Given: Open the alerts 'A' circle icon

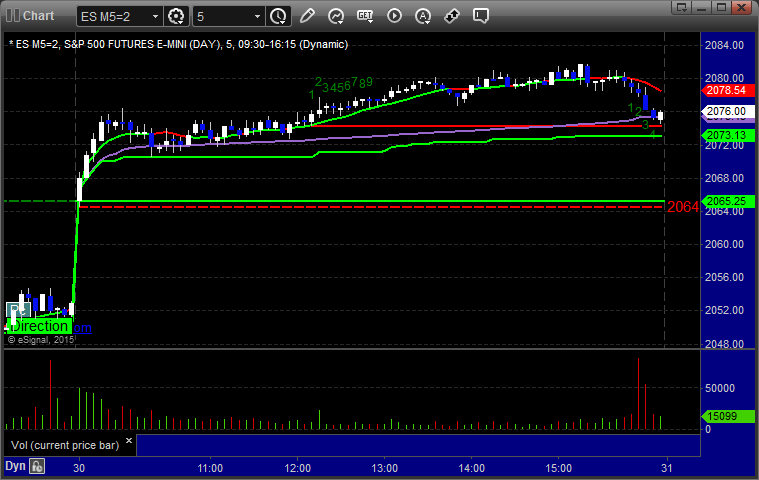Looking at the screenshot, I should [423, 16].
